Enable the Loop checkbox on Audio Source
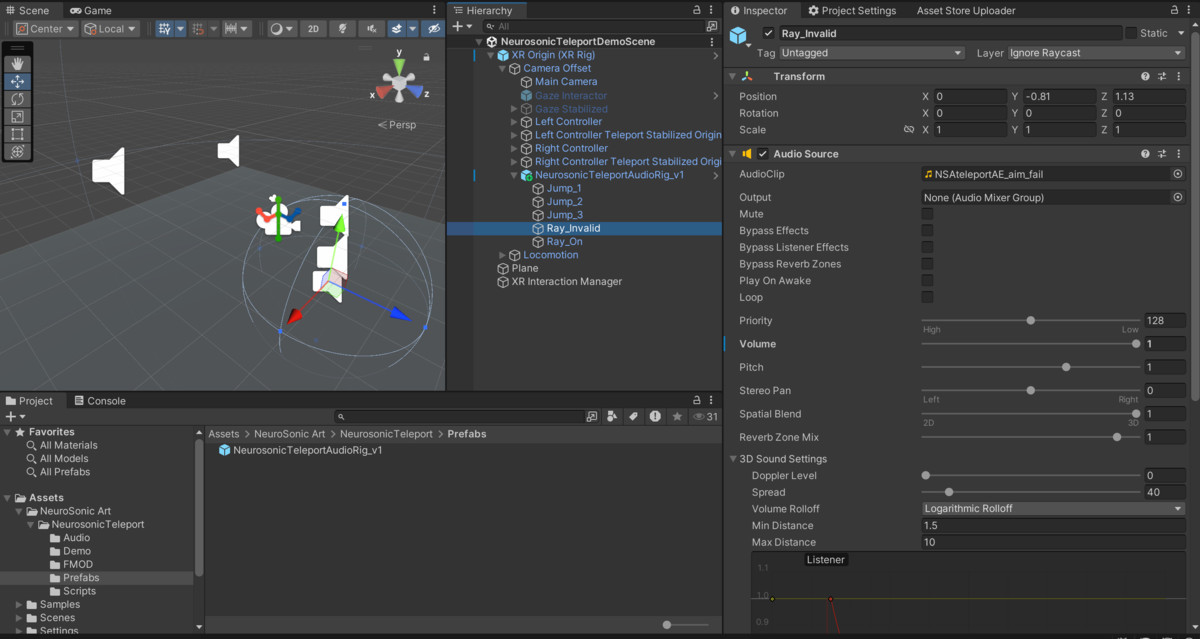This screenshot has width=1200, height=639. [x=925, y=297]
